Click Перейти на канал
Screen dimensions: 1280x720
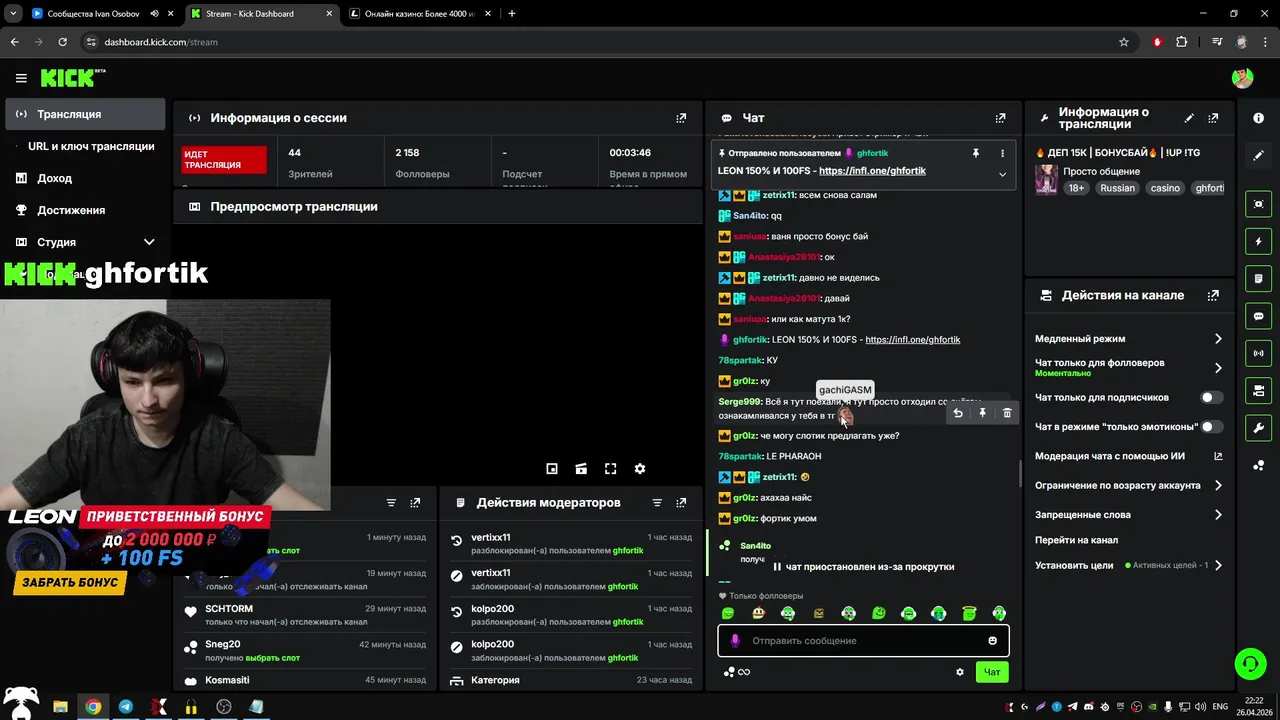coord(1076,540)
